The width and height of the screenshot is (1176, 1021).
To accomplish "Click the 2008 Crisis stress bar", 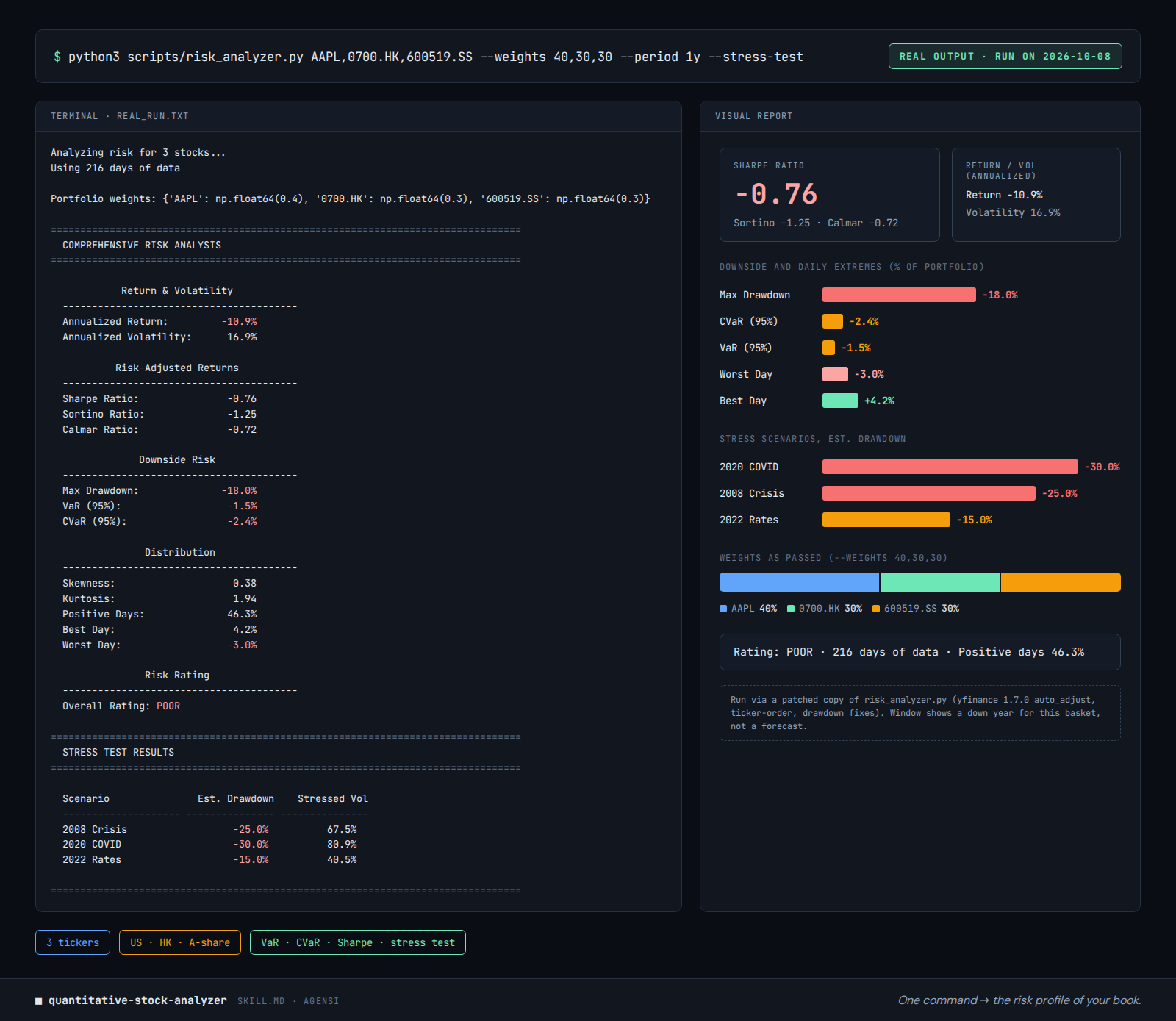I will coord(929,493).
